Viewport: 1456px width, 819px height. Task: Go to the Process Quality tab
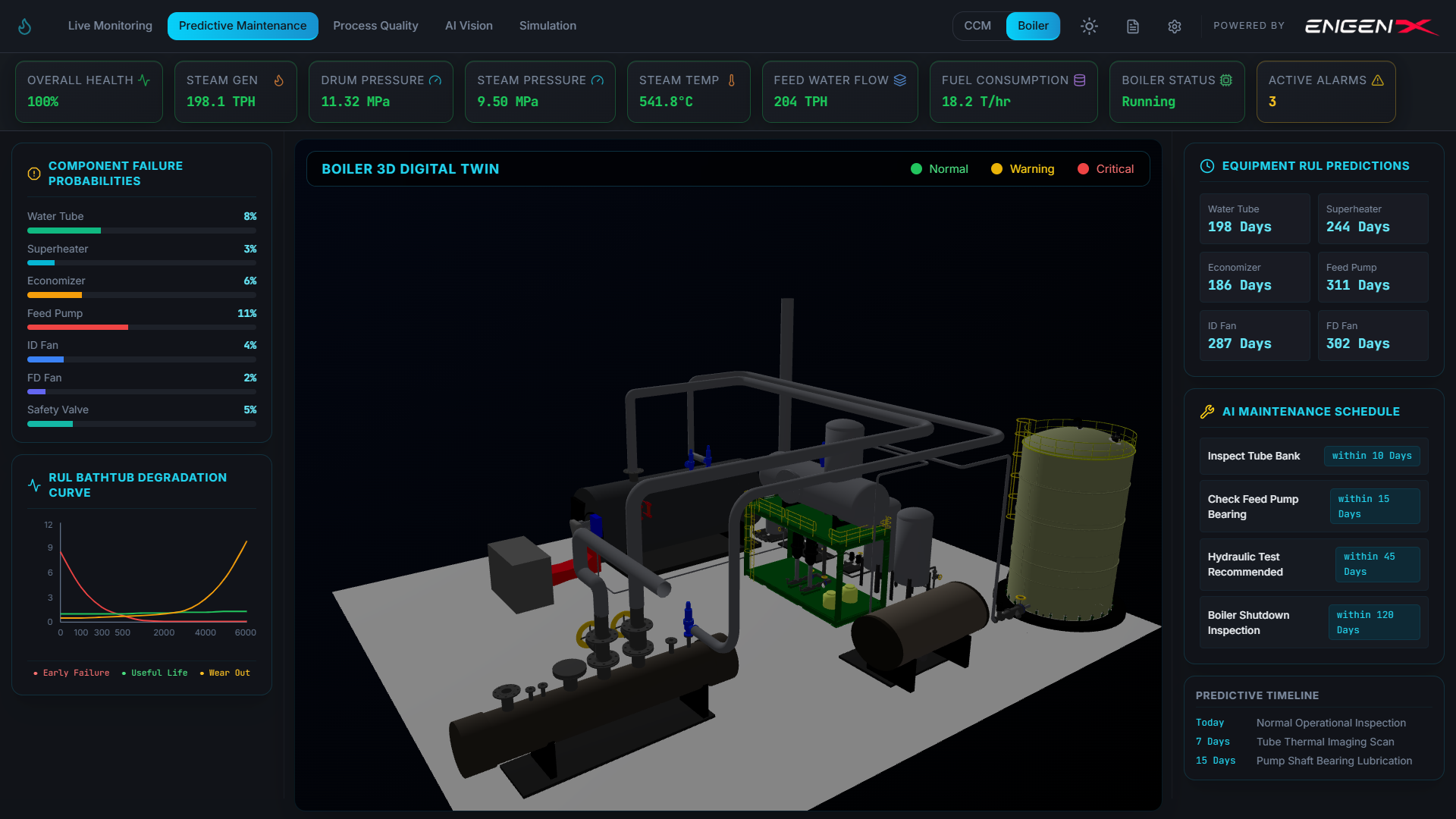[375, 26]
